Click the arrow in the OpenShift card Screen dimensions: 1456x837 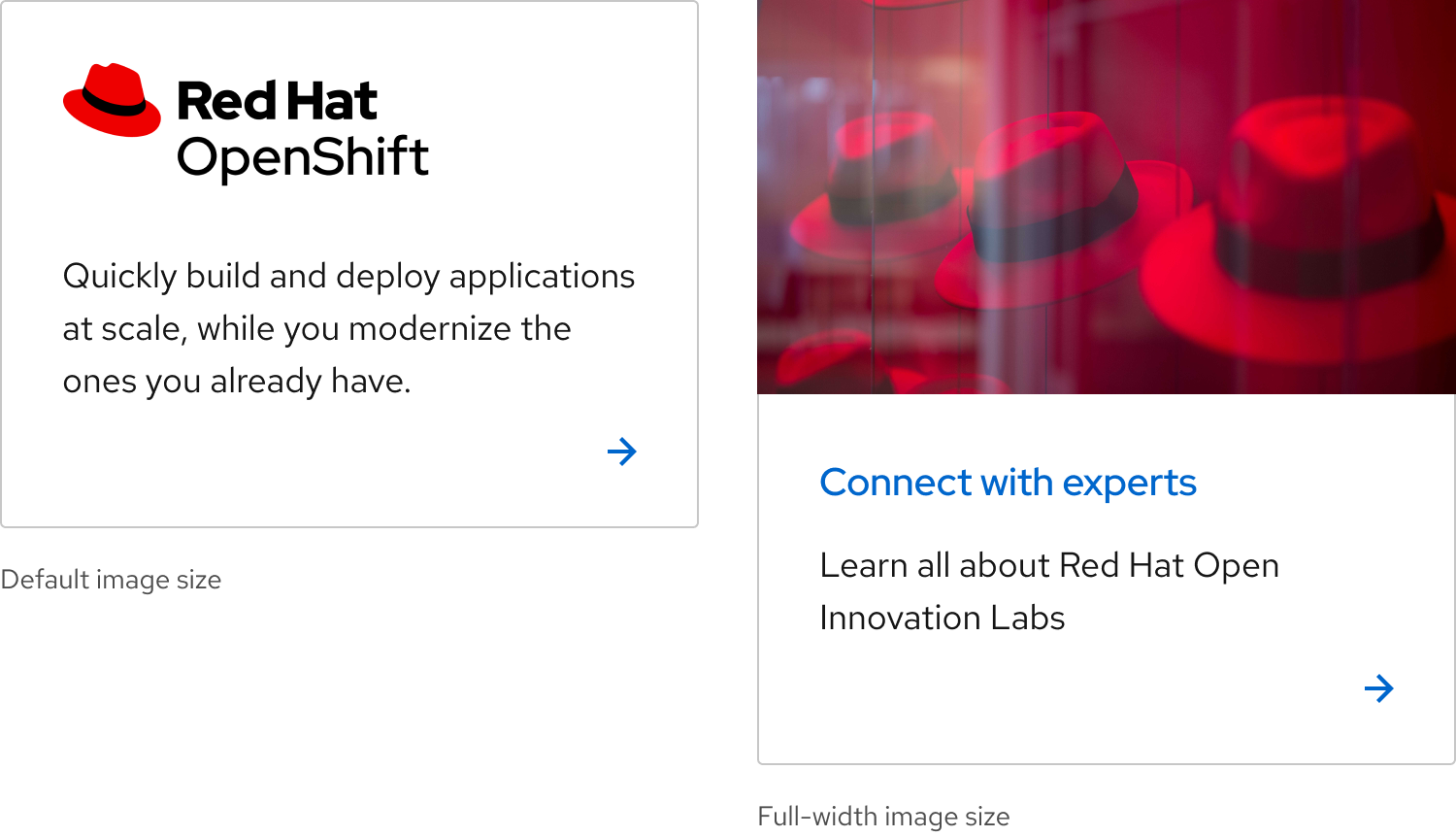(x=621, y=452)
